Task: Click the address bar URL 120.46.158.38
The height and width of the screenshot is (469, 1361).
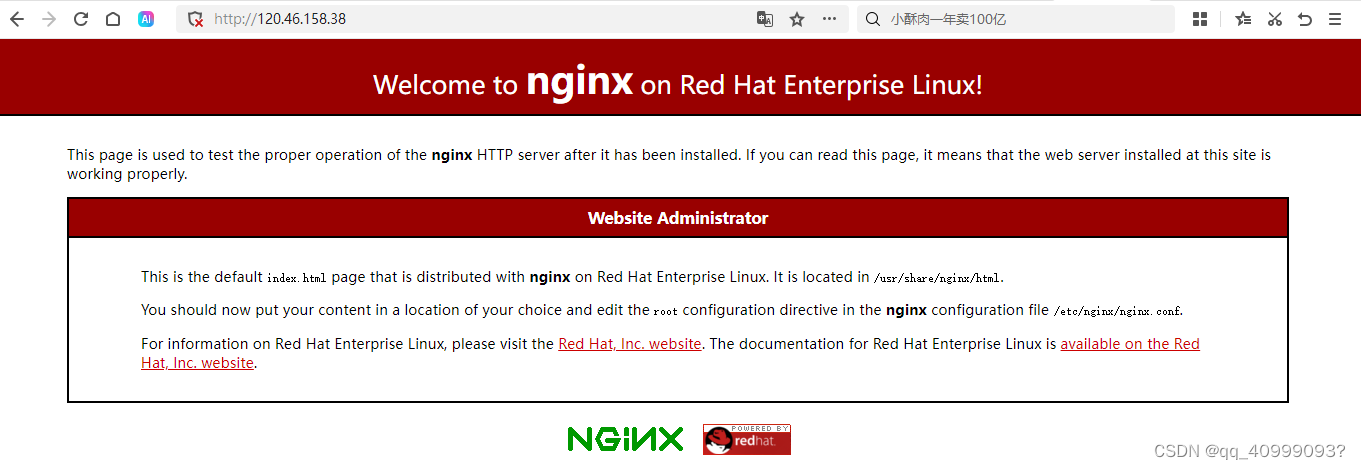Action: [280, 19]
